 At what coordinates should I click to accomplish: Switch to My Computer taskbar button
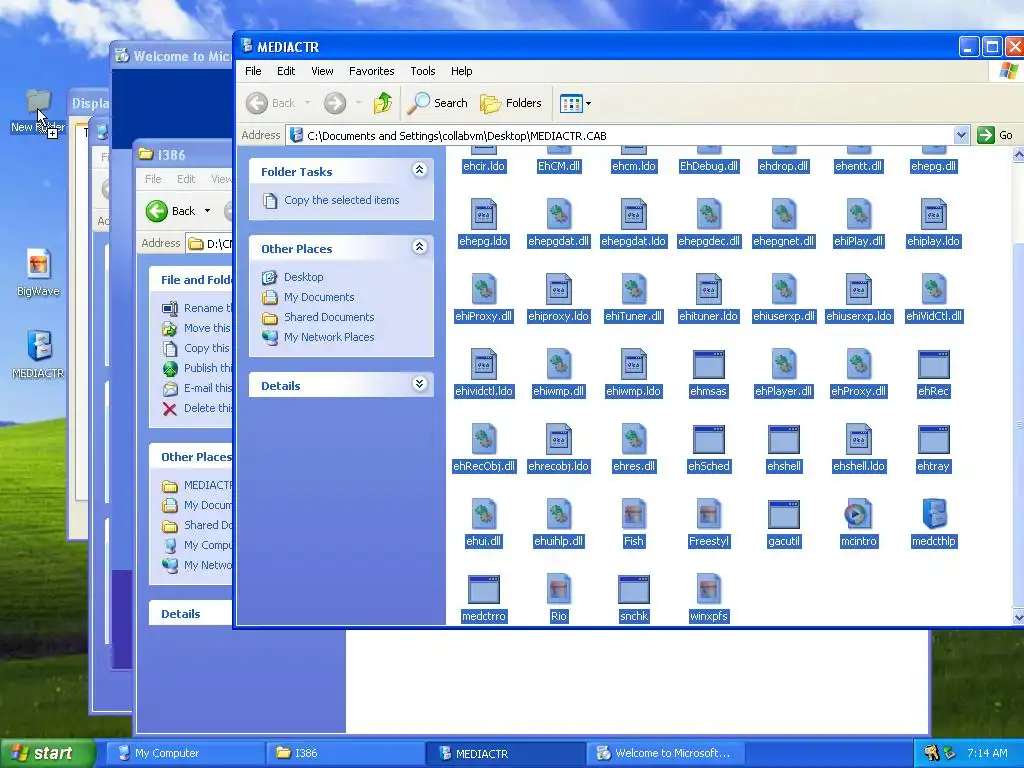185,753
